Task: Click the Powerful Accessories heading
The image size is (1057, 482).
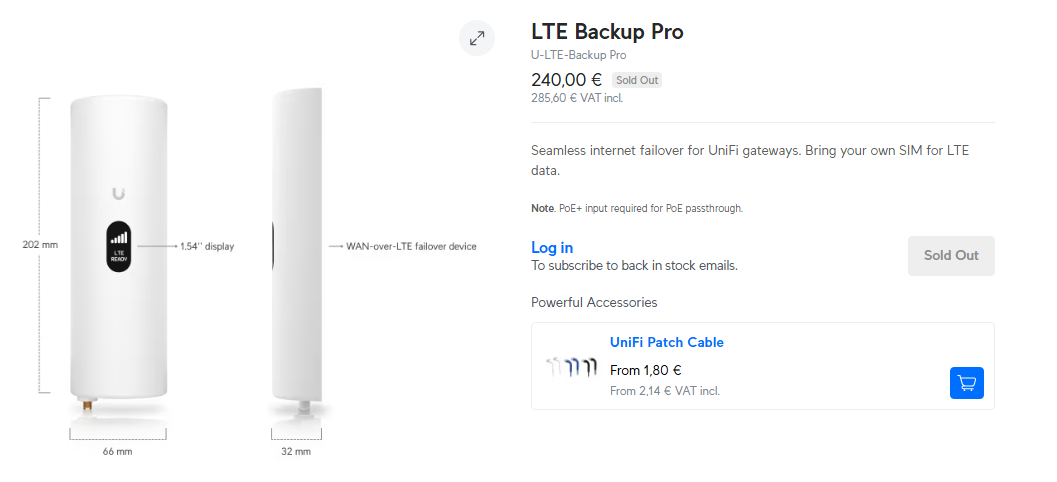Action: pos(594,302)
